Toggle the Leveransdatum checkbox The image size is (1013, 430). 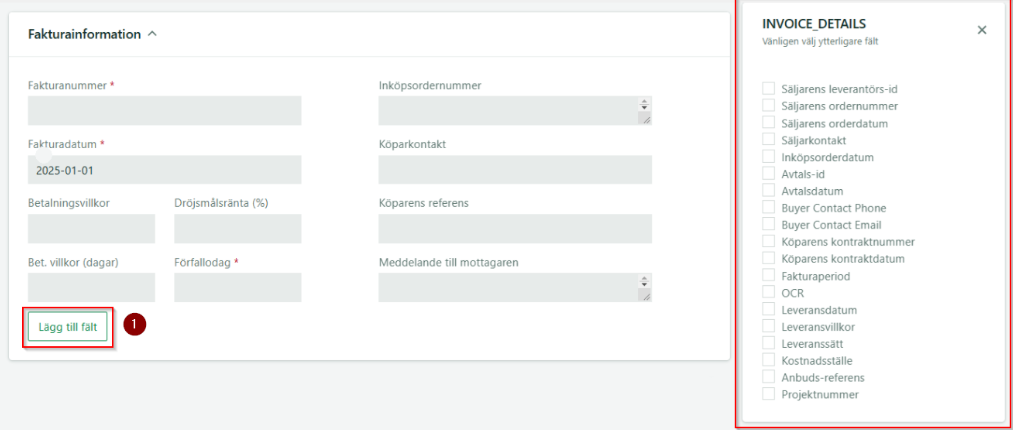[769, 310]
